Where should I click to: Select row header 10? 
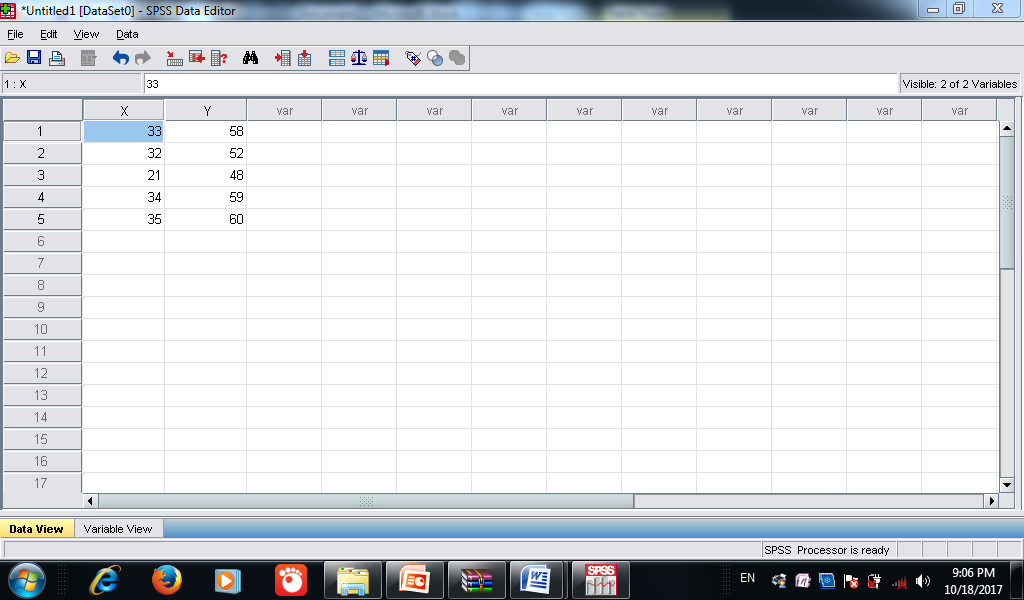click(41, 329)
